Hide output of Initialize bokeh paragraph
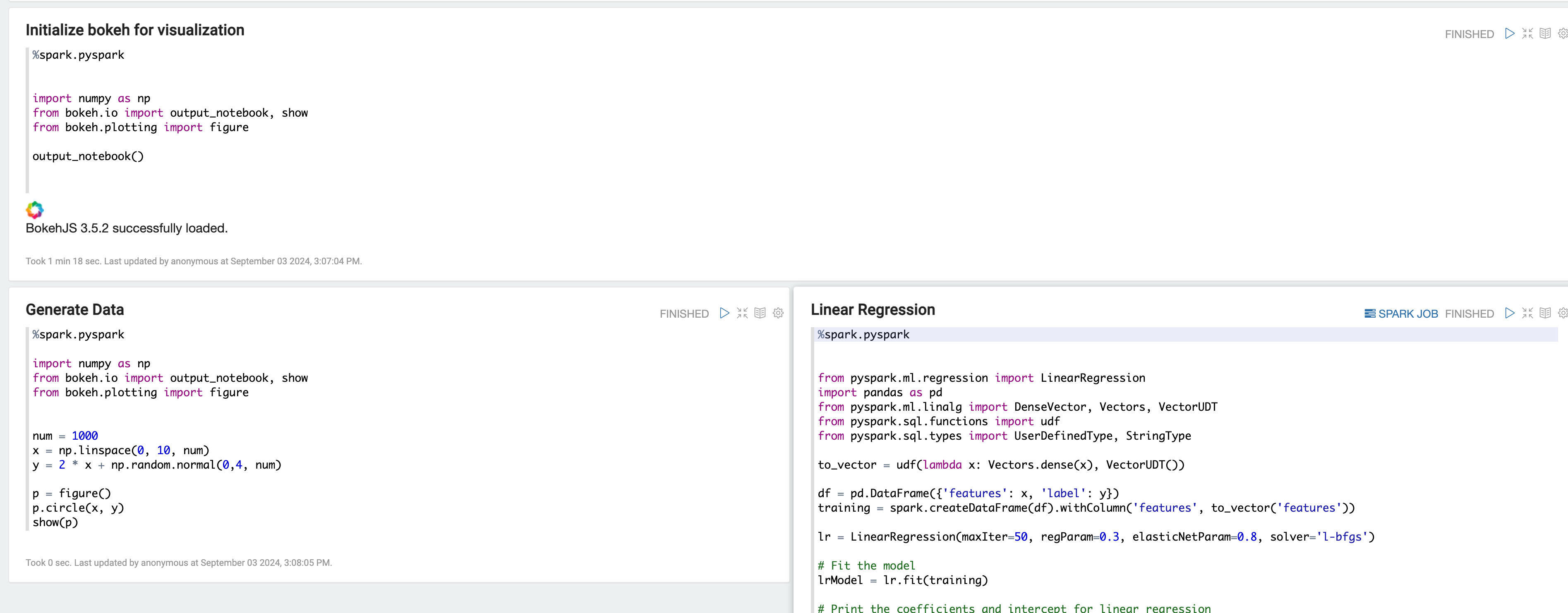 1545,34
